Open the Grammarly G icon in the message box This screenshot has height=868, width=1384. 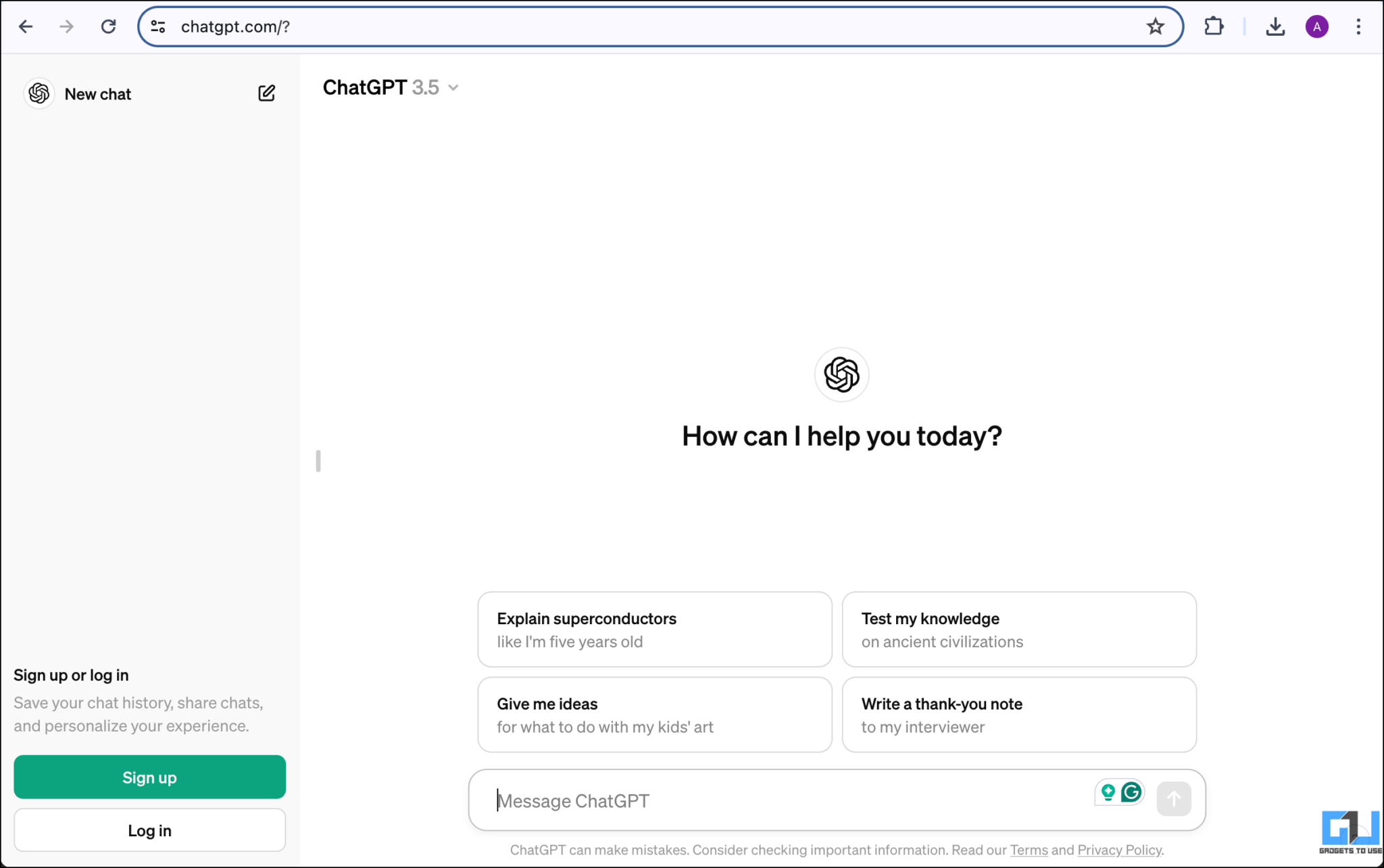coord(1131,792)
